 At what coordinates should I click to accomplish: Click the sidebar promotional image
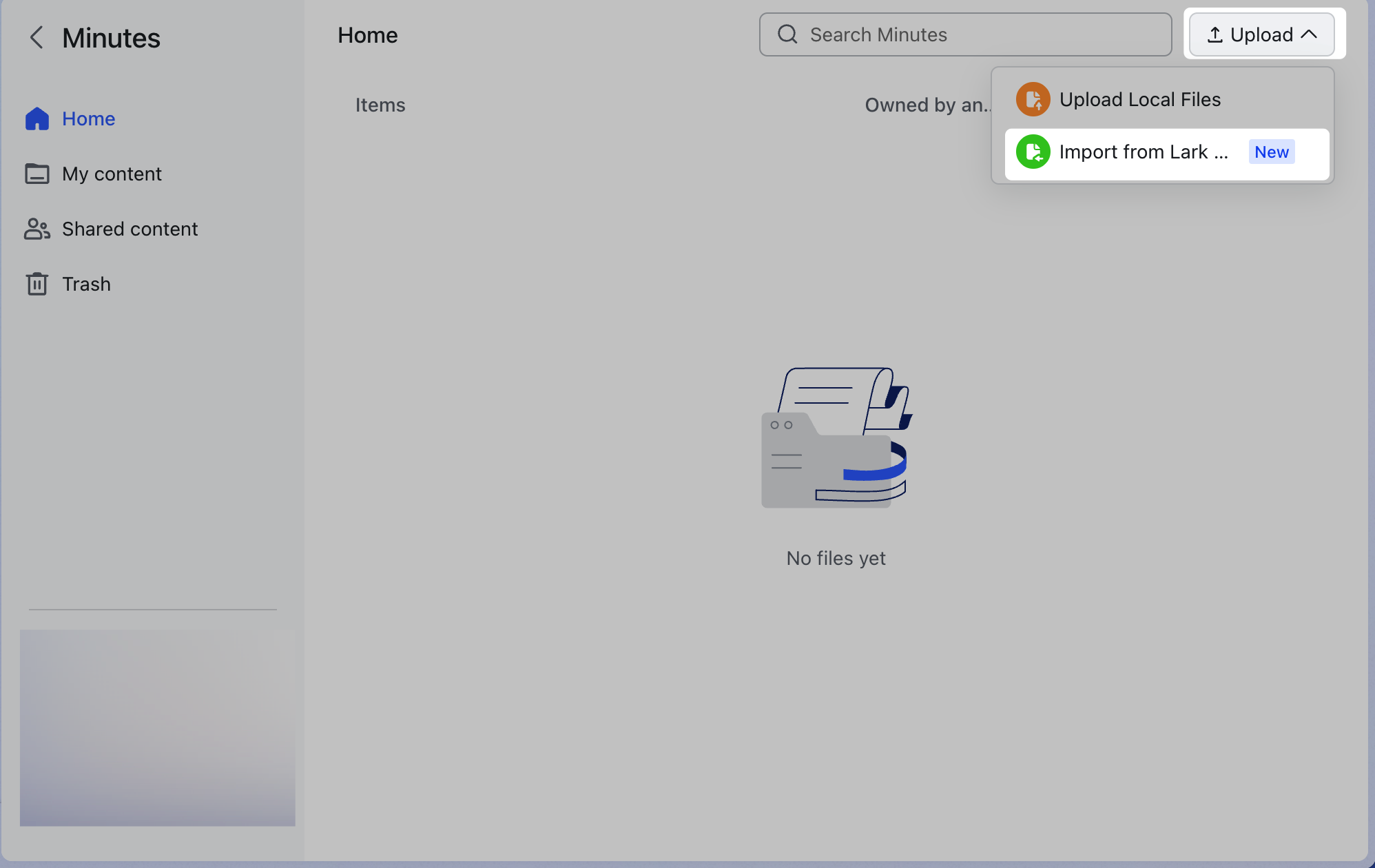(157, 727)
